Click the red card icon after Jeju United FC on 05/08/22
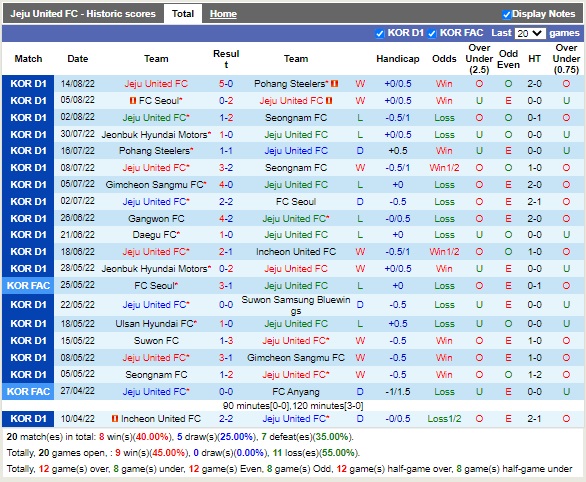 coord(329,101)
